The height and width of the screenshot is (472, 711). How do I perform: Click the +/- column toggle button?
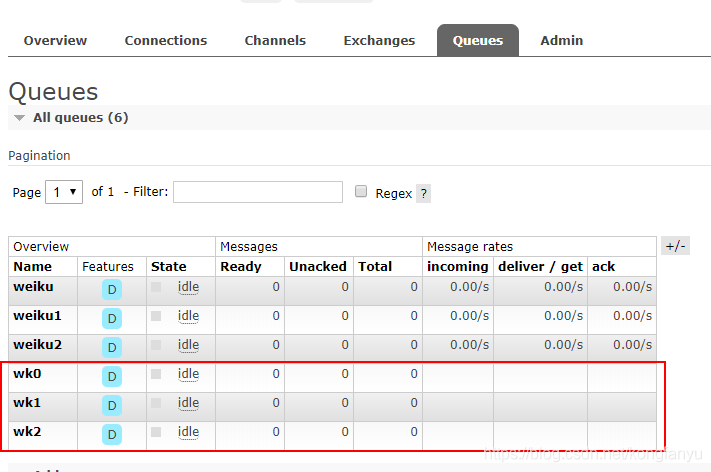[675, 246]
